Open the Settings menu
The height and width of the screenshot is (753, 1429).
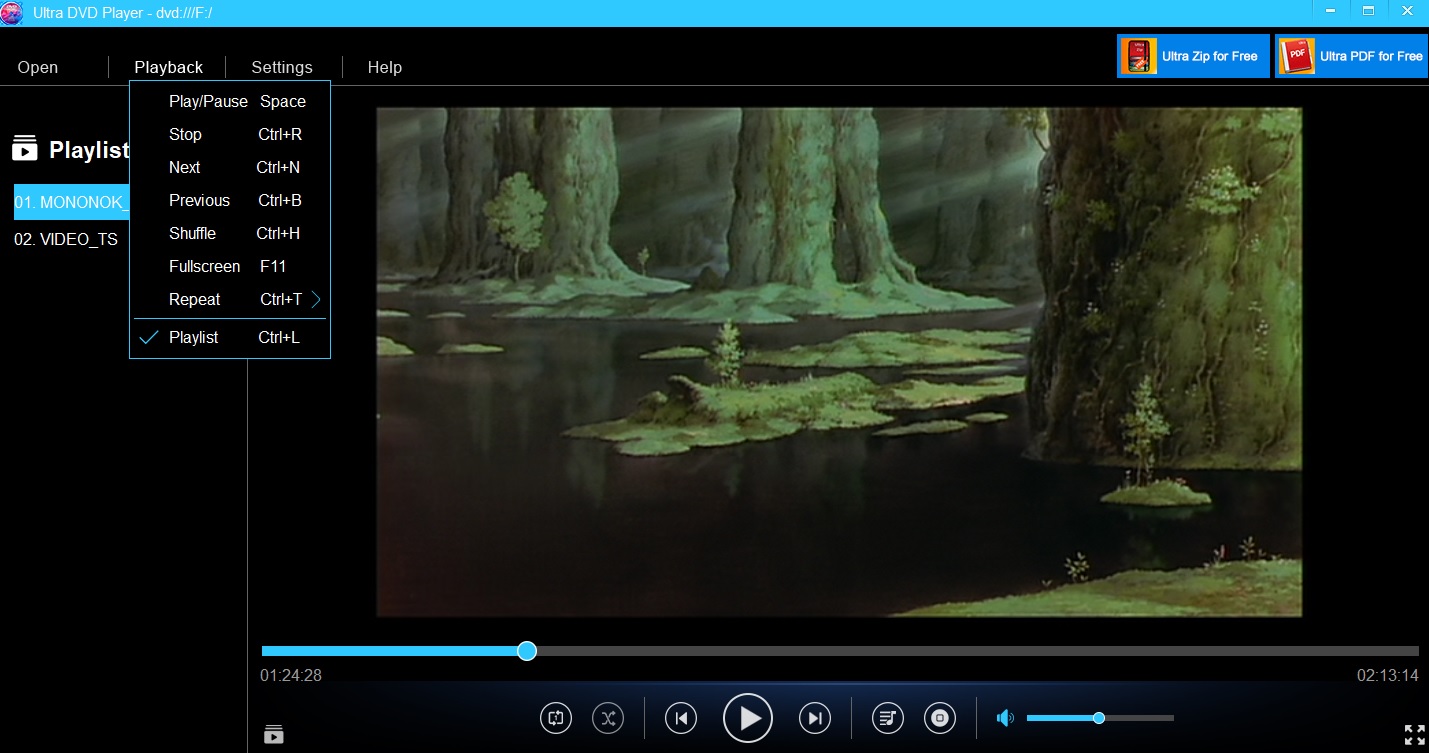point(282,67)
